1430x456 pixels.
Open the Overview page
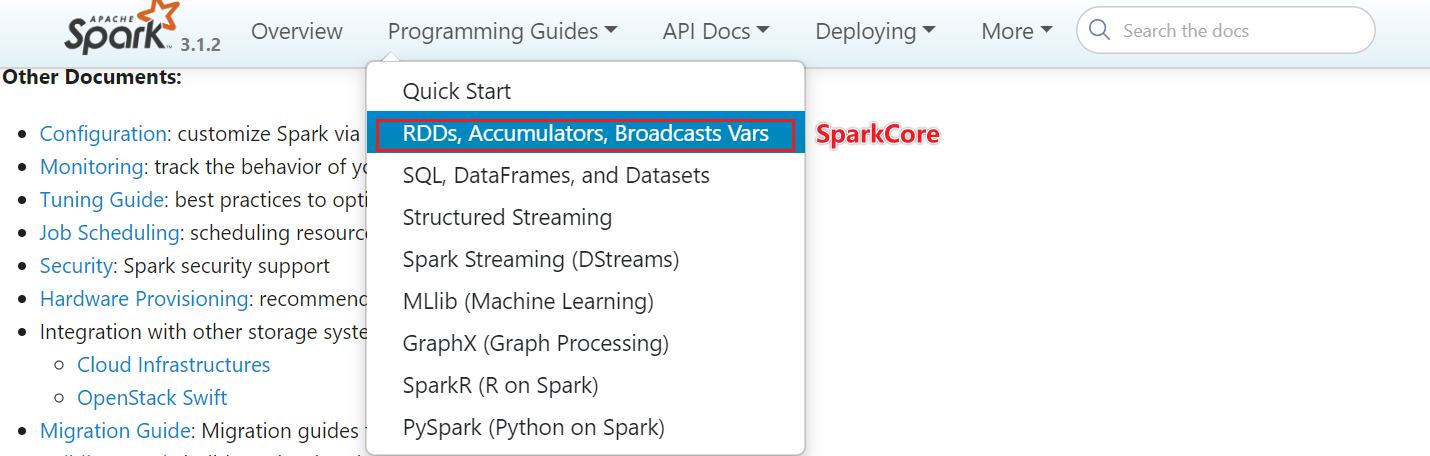coord(297,31)
